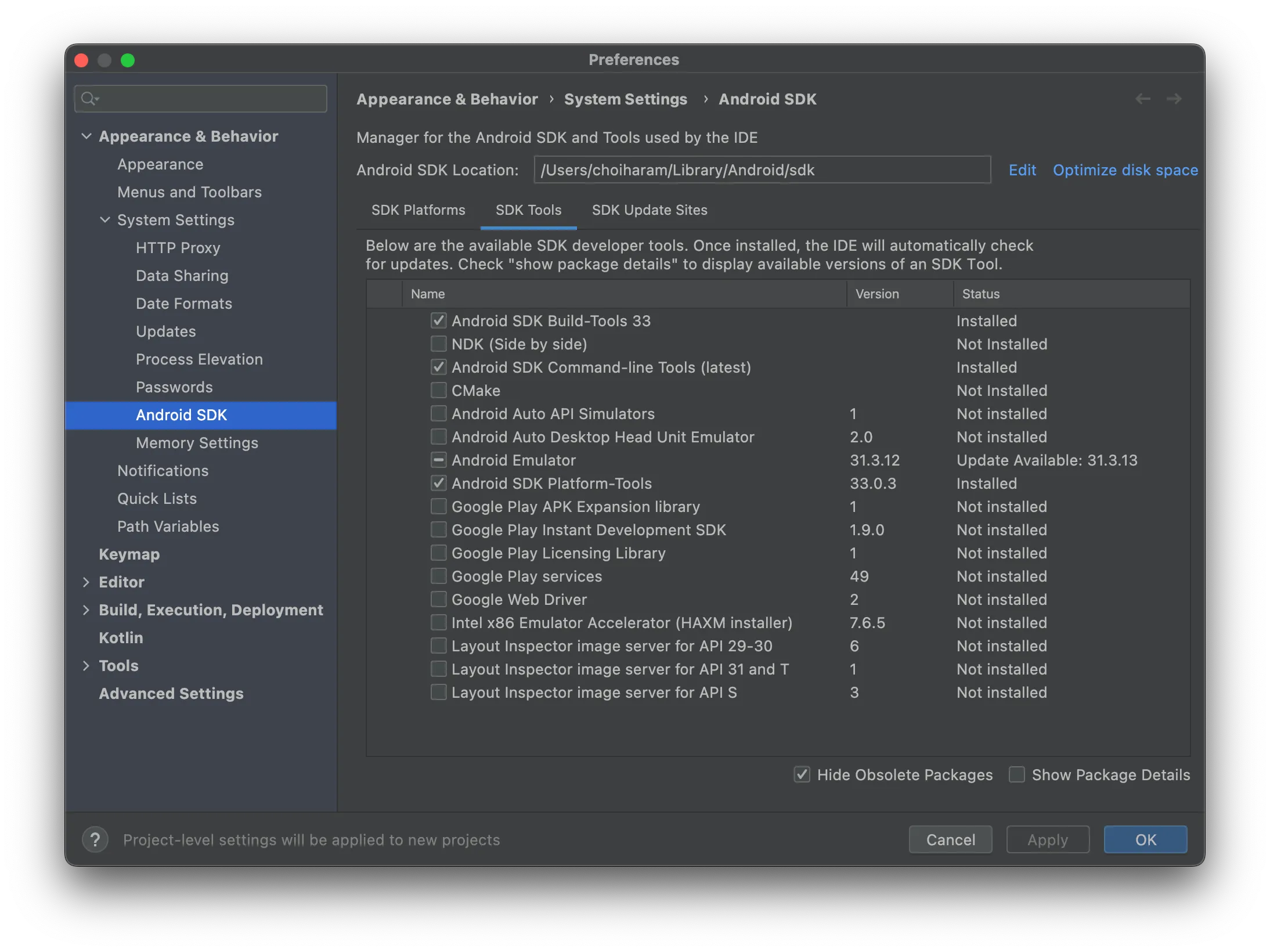Switch to SDK Update Sites tab
Viewport: 1270px width, 952px height.
(649, 209)
